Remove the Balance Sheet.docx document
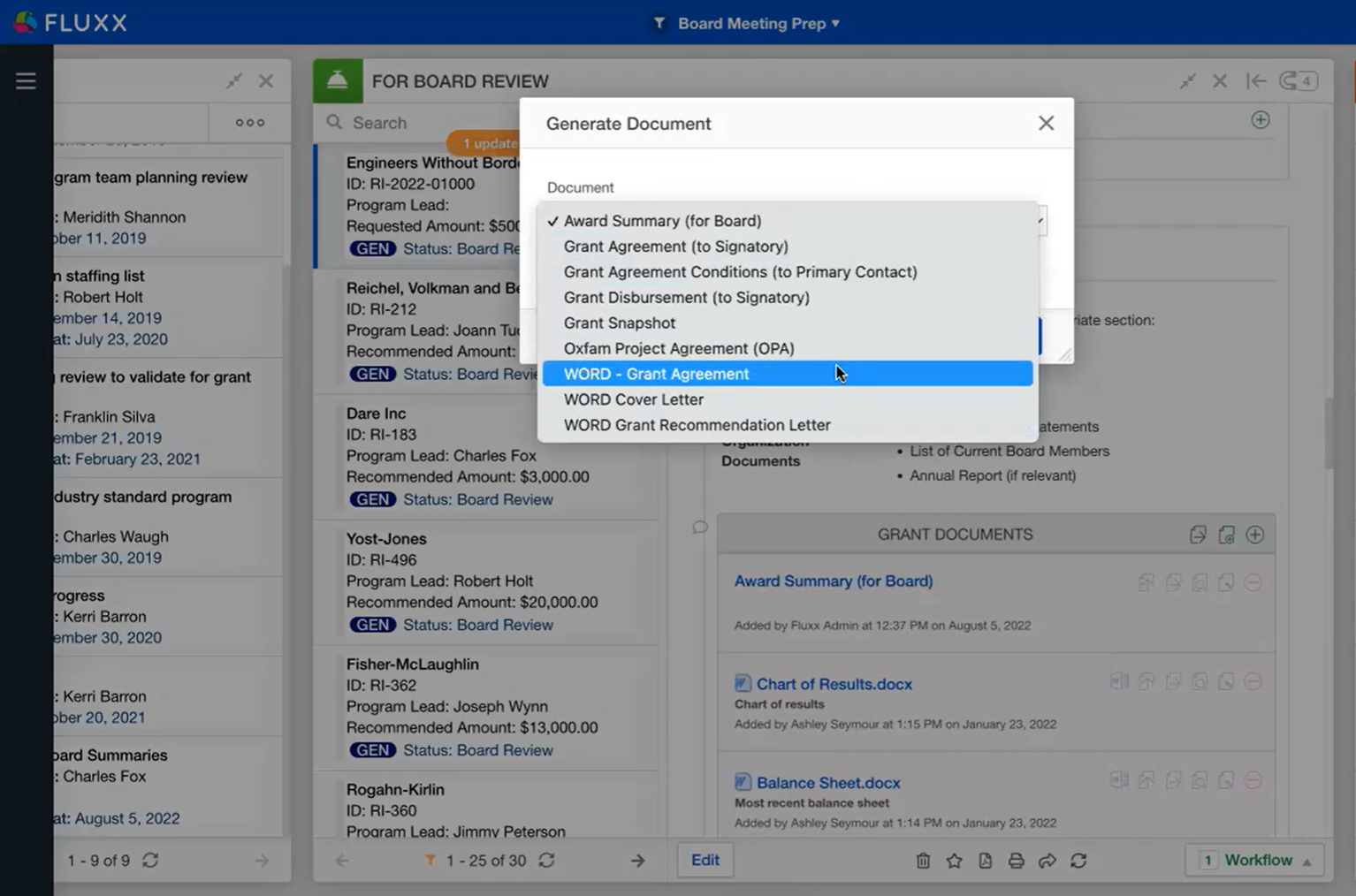The image size is (1356, 896). (1253, 780)
